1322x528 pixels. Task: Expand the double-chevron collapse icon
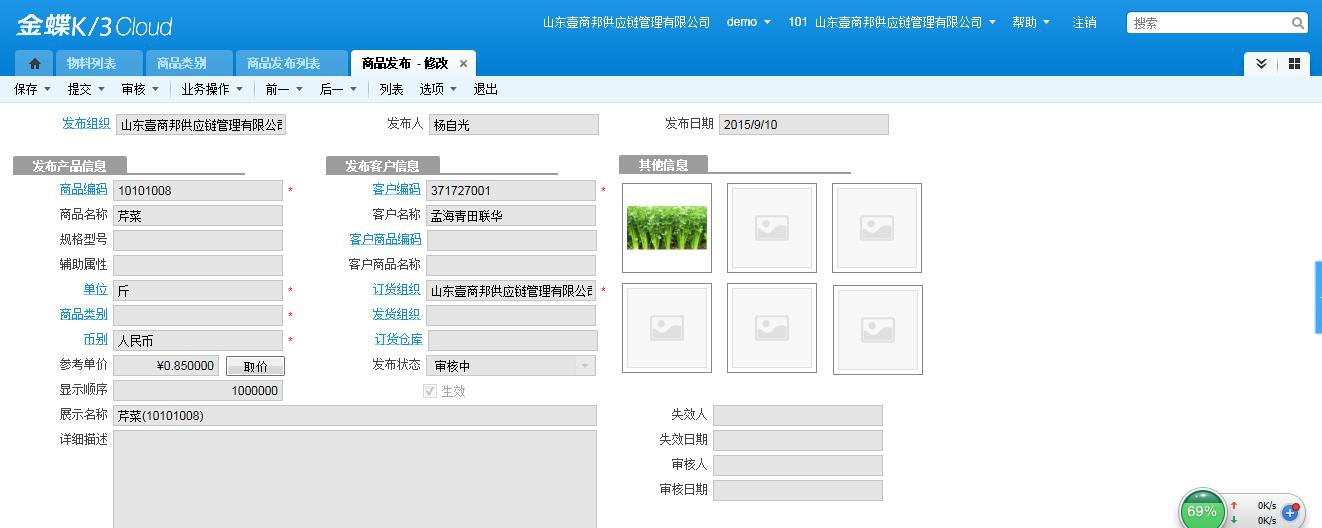(1261, 64)
